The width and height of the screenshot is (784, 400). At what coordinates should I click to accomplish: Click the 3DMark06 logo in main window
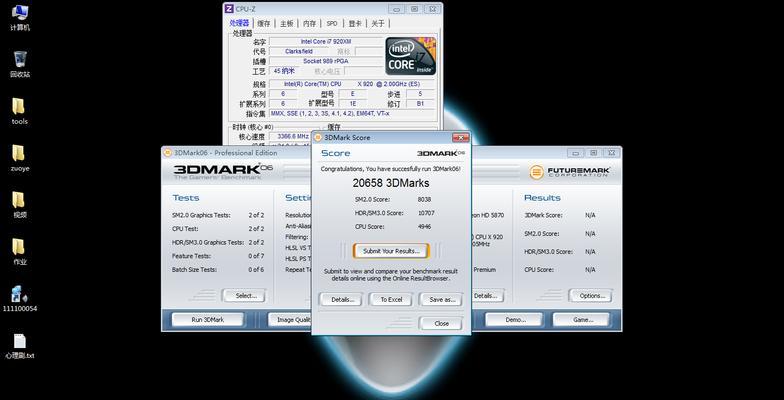(x=223, y=172)
